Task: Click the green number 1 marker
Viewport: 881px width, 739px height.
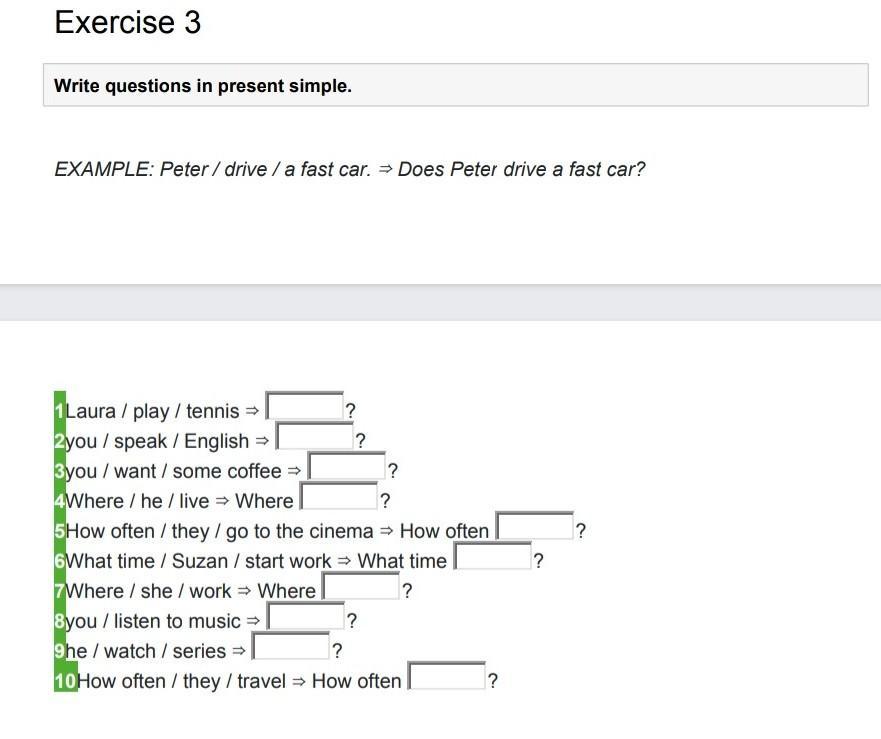Action: (x=60, y=411)
